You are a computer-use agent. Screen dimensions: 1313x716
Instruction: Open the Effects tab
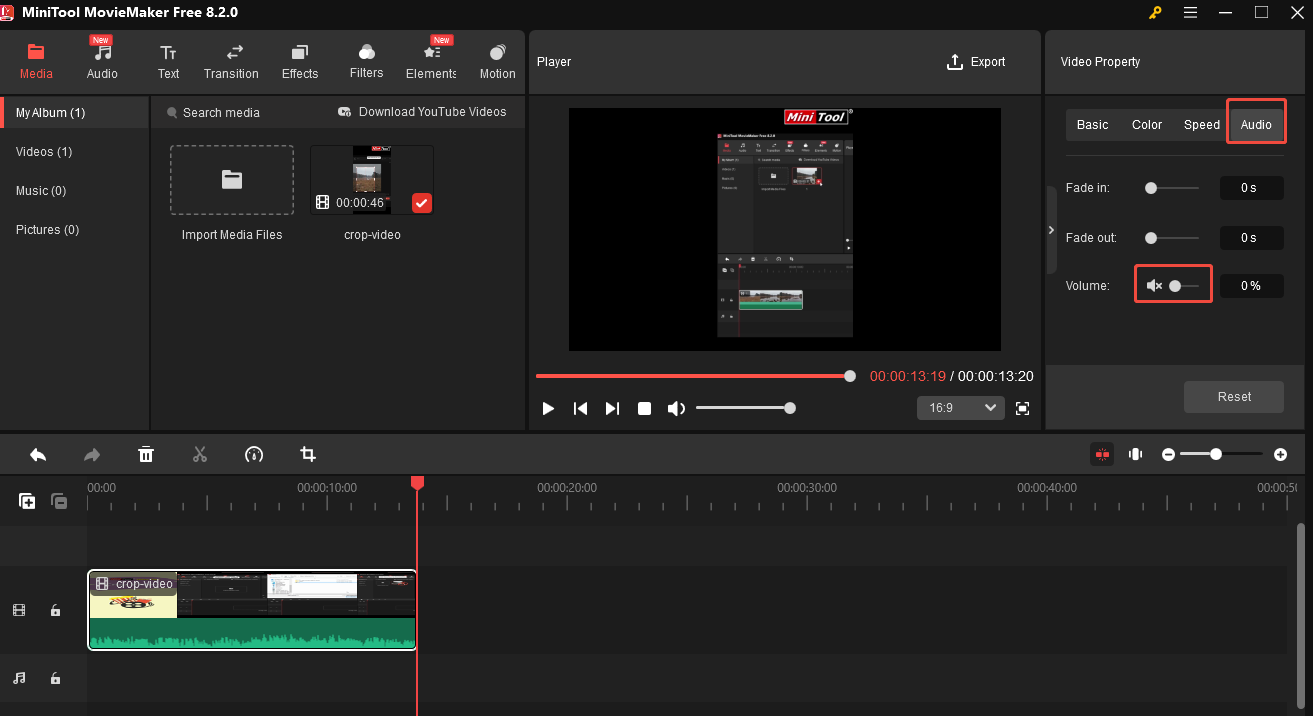[x=300, y=62]
